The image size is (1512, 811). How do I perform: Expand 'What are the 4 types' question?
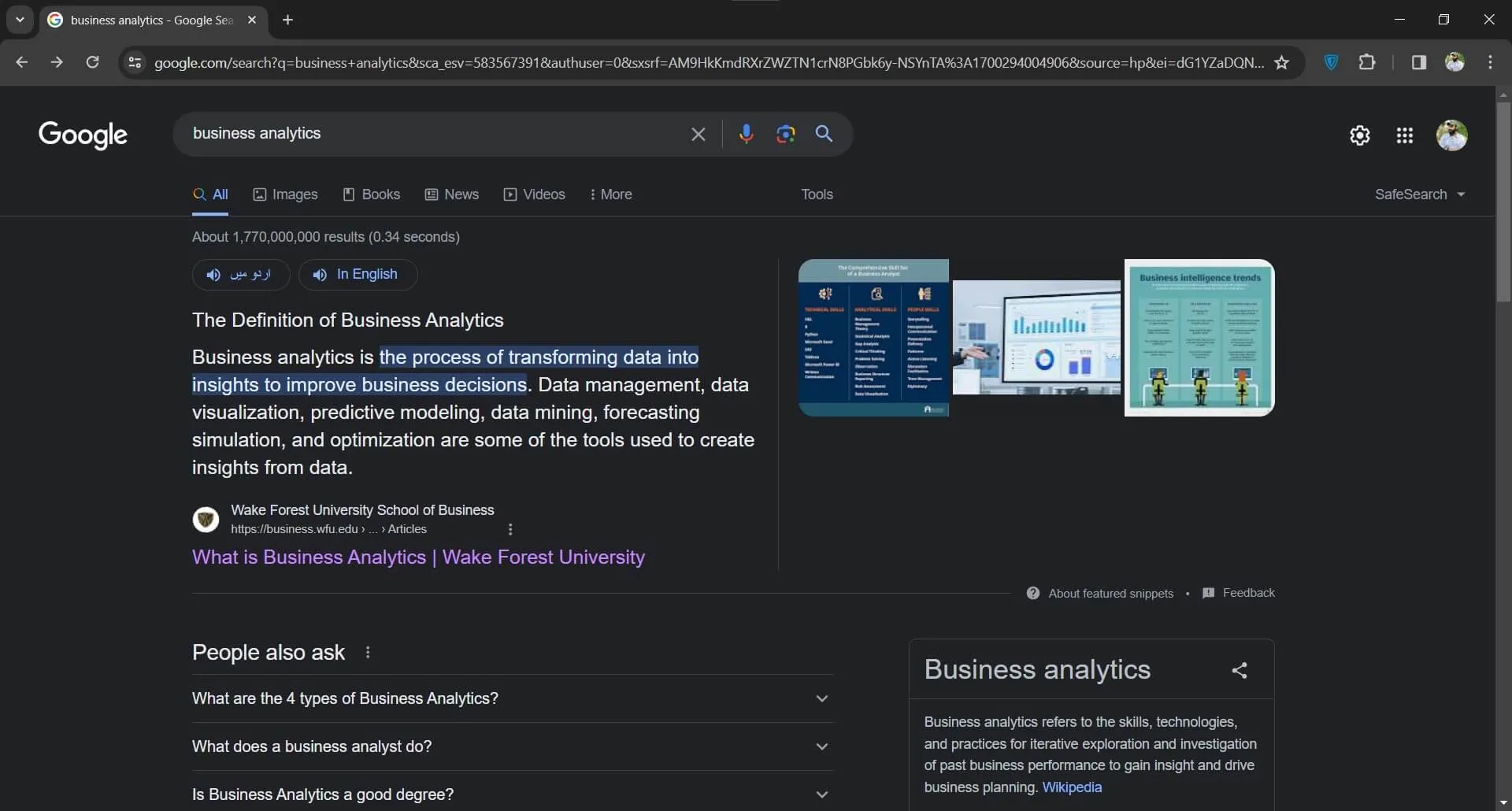(512, 698)
